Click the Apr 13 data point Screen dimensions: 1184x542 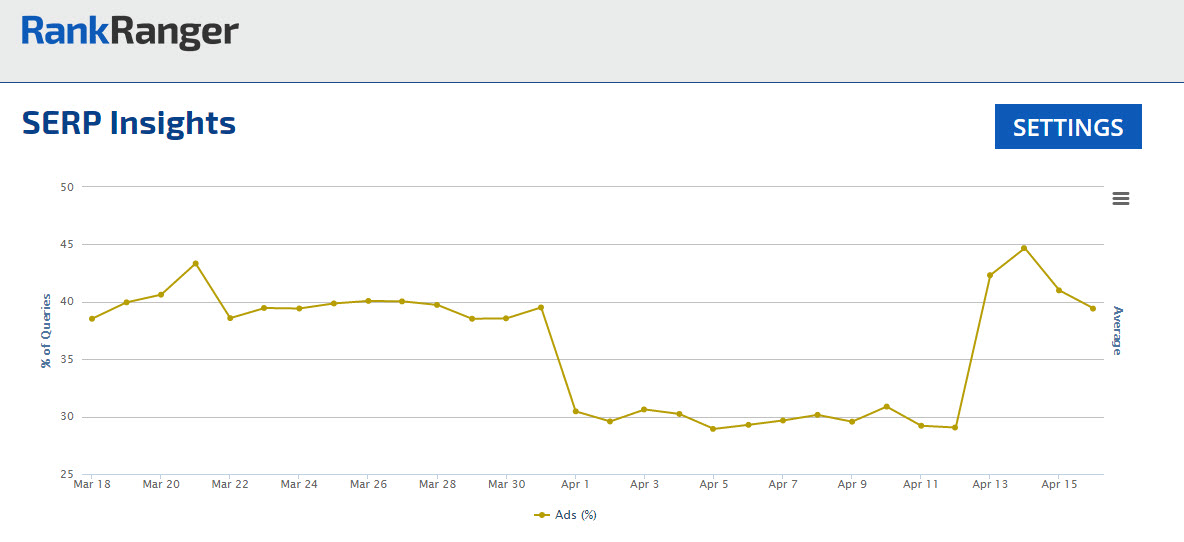coord(990,275)
